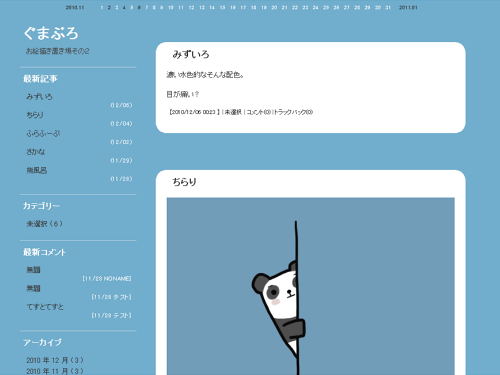Click the peeking panda illustration
This screenshot has width=500, height=375.
311,286
